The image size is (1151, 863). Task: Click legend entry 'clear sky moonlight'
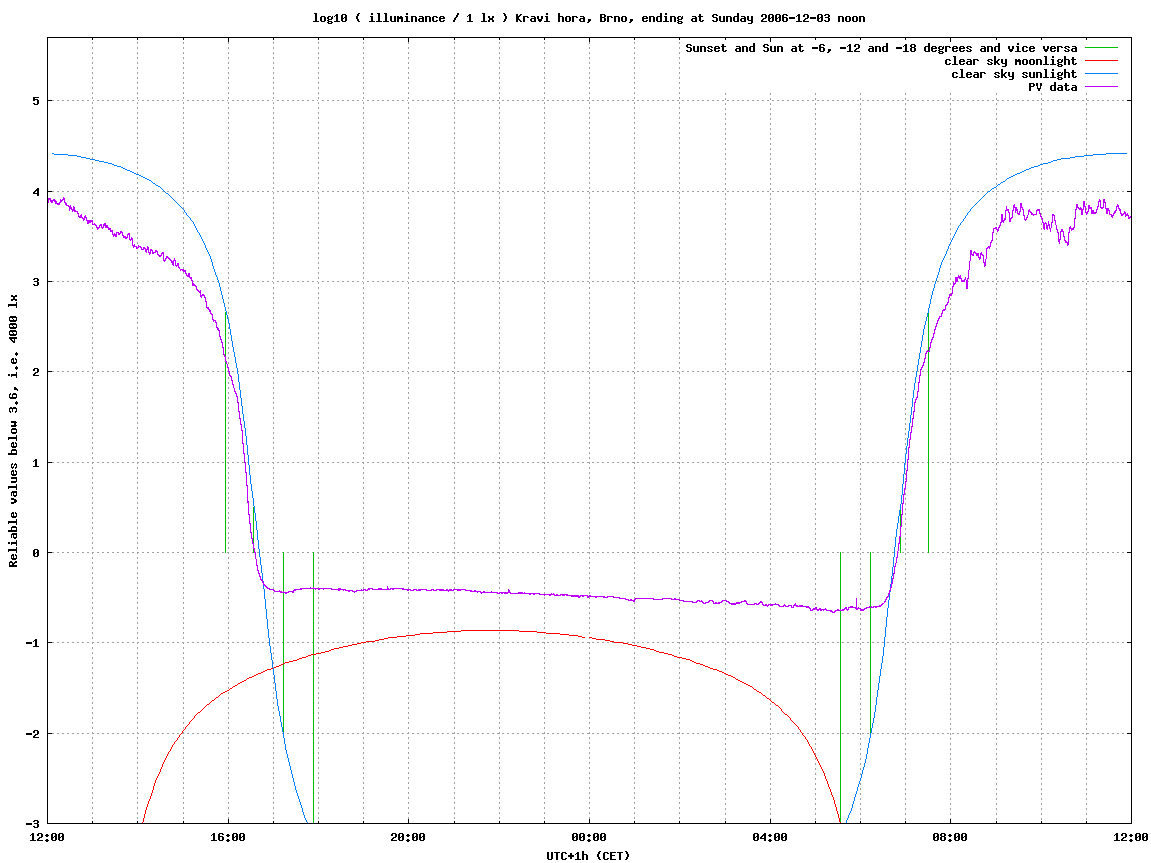(1010, 61)
